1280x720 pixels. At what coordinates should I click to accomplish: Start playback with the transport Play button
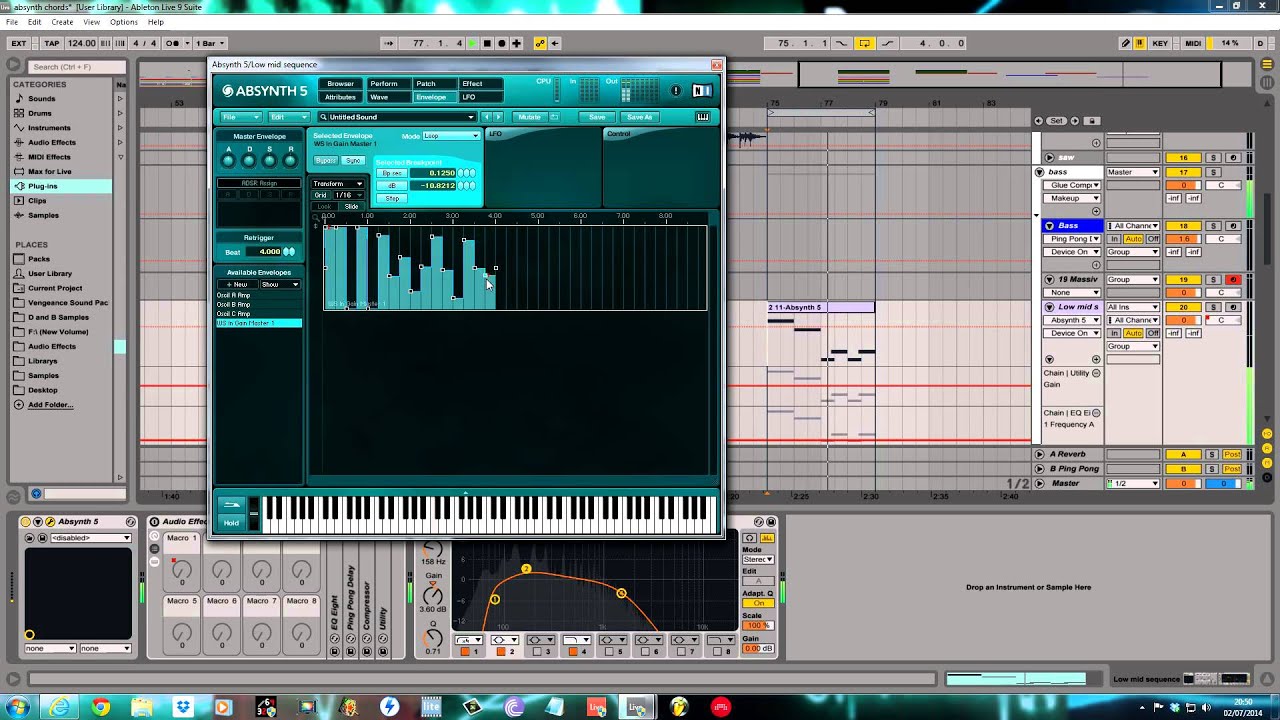click(x=474, y=43)
